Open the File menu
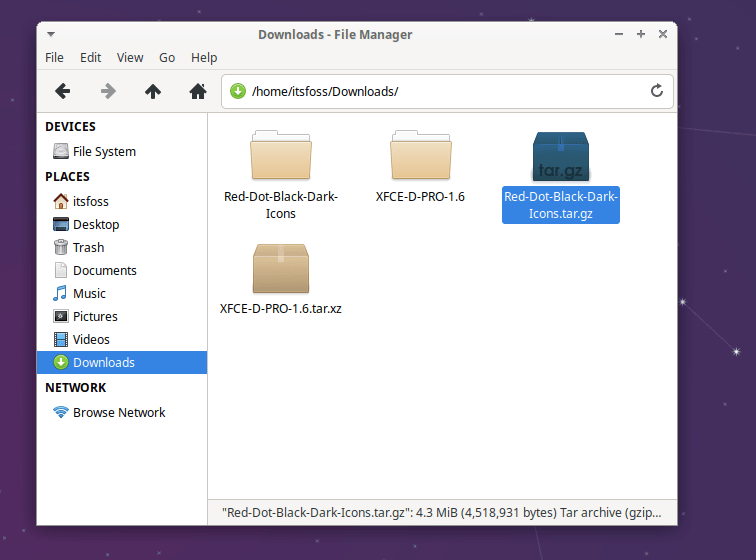Image resolution: width=756 pixels, height=560 pixels. (x=54, y=58)
